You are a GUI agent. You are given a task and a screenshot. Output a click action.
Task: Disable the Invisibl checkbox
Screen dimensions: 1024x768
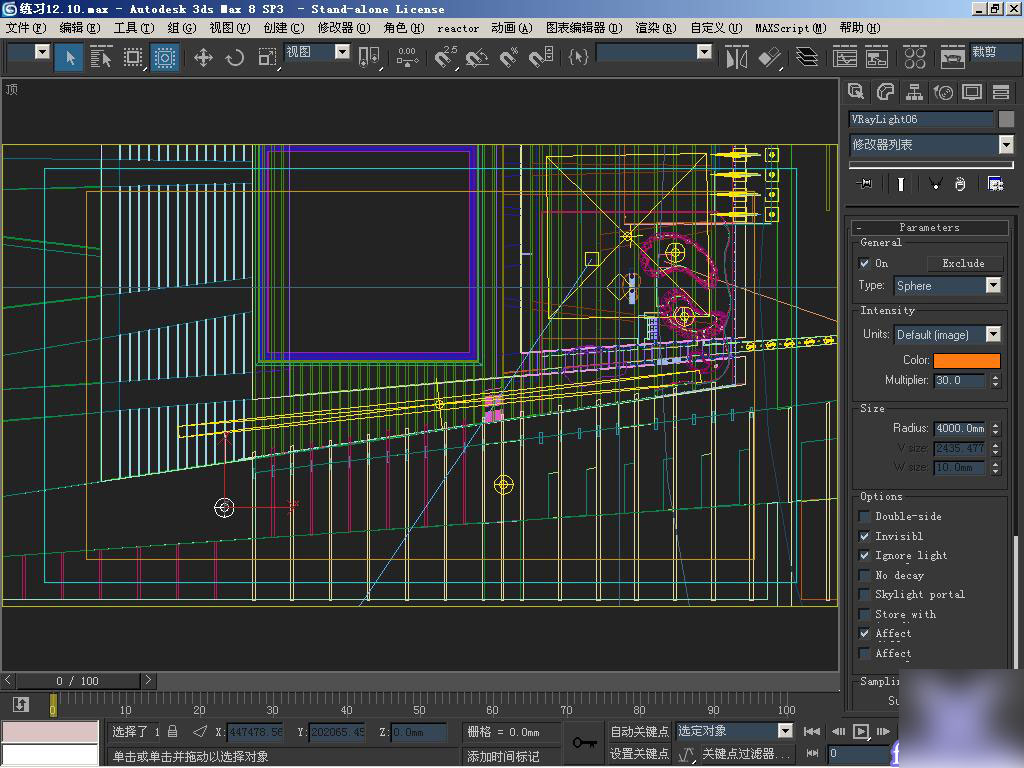tap(864, 536)
